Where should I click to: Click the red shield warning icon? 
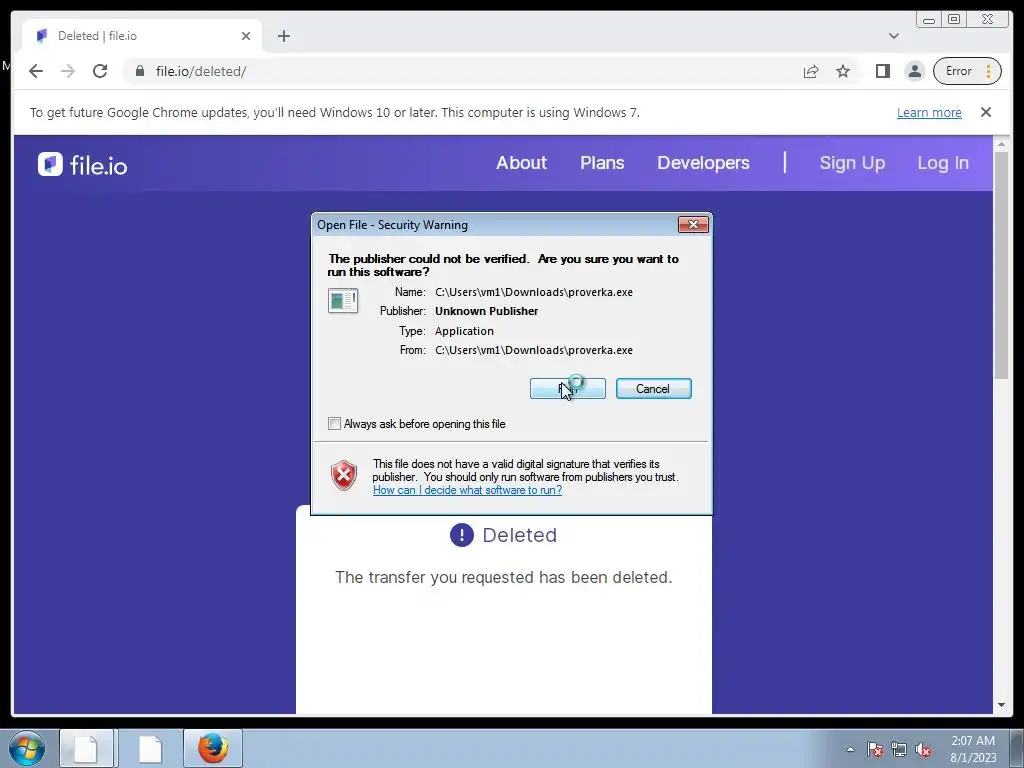pos(344,475)
